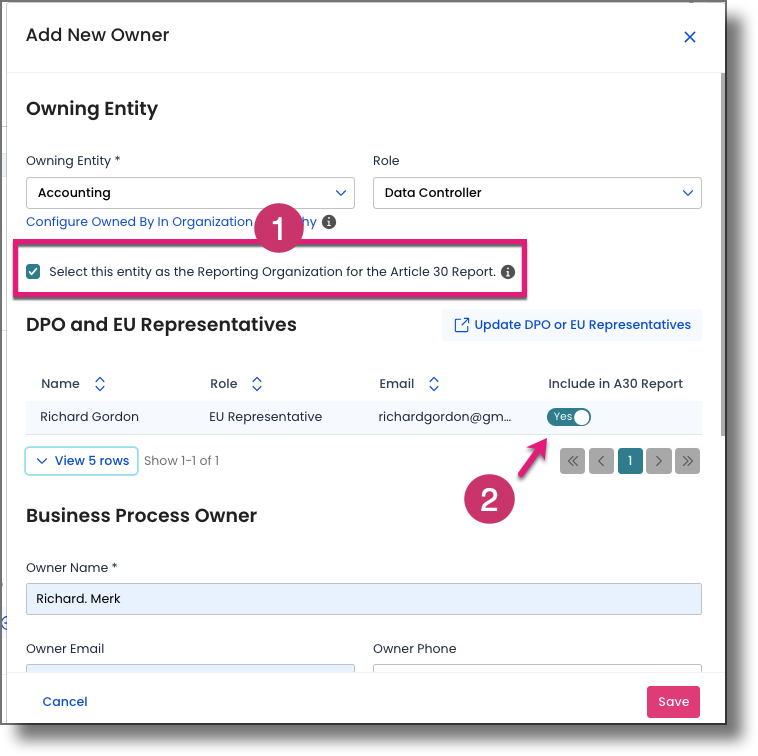Click info icon beside Article 30 Report text
Viewport: 758px width, 756px height.
[x=508, y=272]
